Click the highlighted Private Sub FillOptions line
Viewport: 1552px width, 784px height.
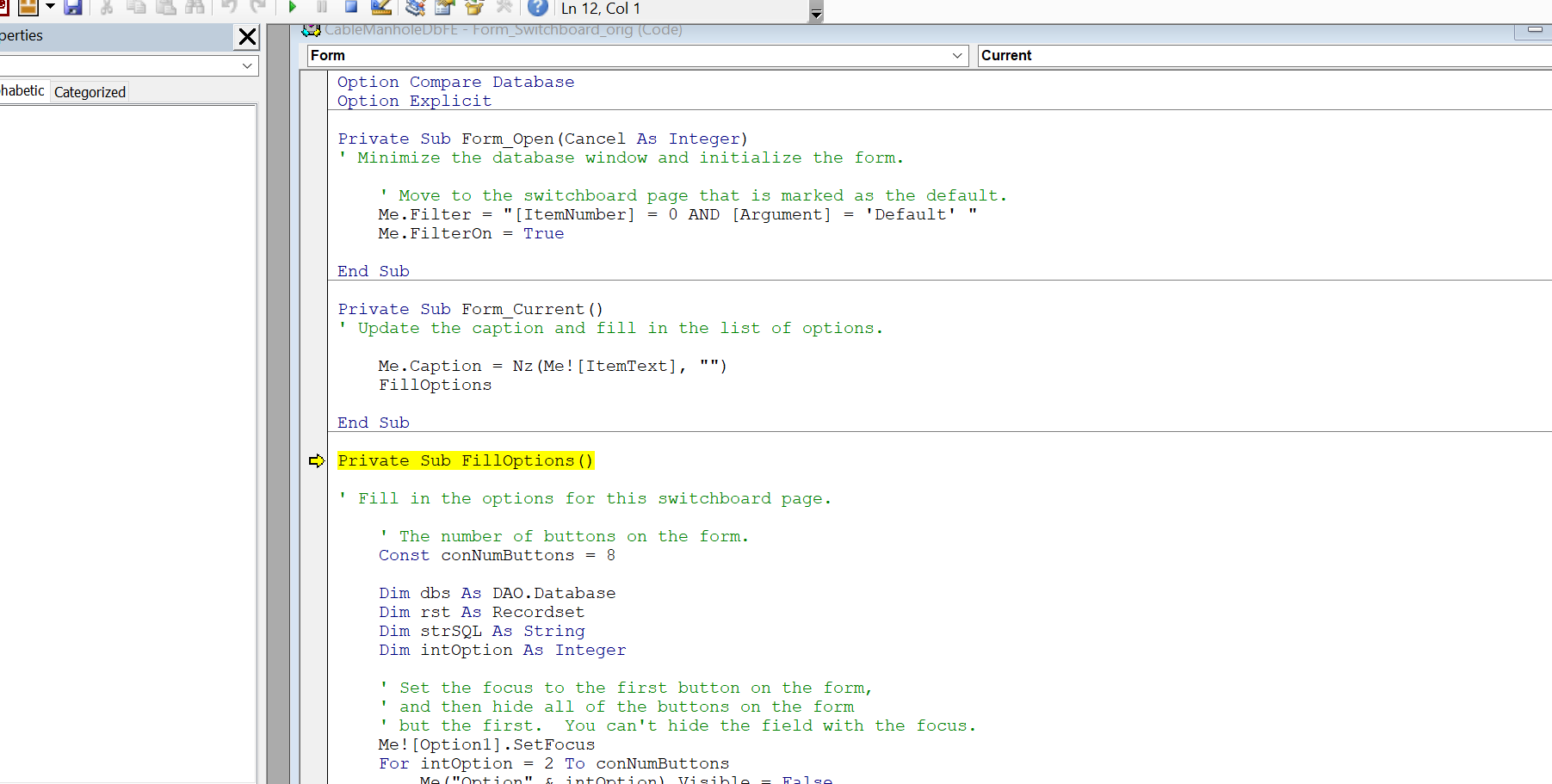(466, 461)
